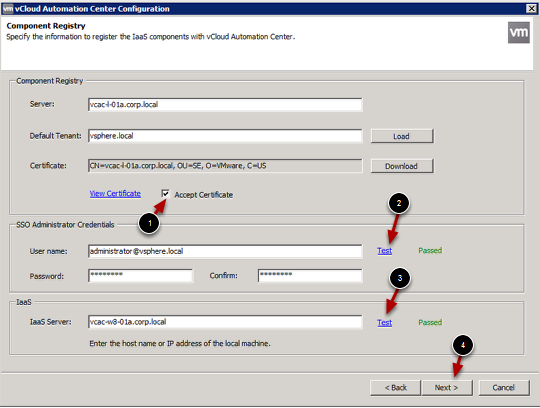Screen dimensions: 540x408
Task: Test the SSO administrator credentials
Action: pyautogui.click(x=384, y=251)
